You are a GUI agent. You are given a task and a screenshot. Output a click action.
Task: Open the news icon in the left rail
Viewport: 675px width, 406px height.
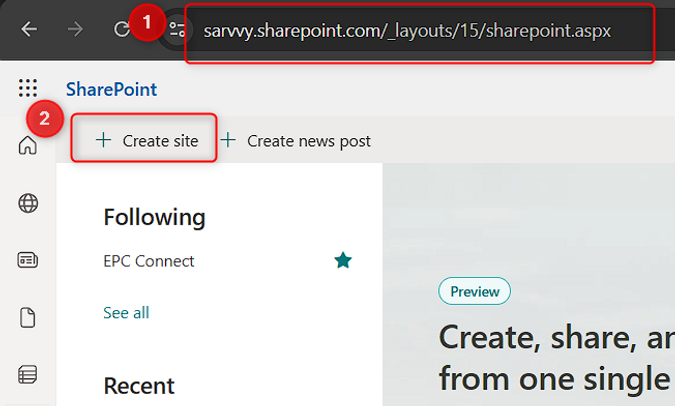pyautogui.click(x=28, y=260)
